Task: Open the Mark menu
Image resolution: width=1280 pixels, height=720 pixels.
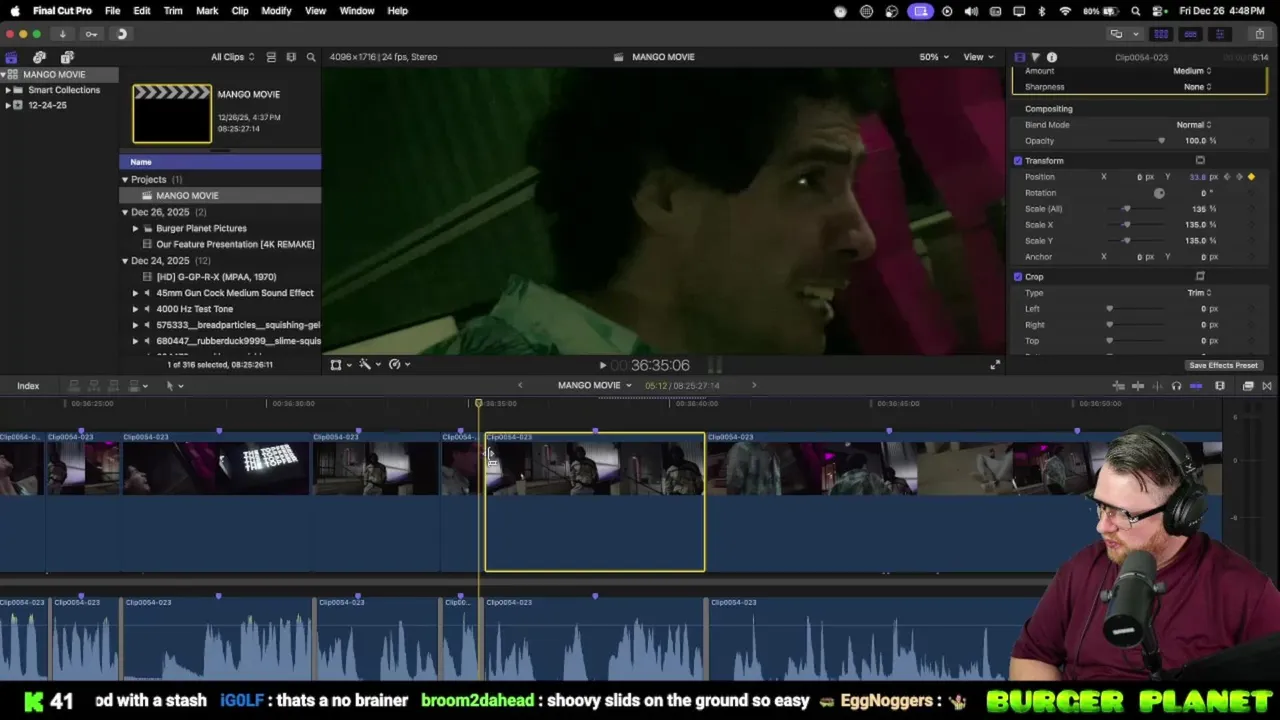Action: [207, 11]
